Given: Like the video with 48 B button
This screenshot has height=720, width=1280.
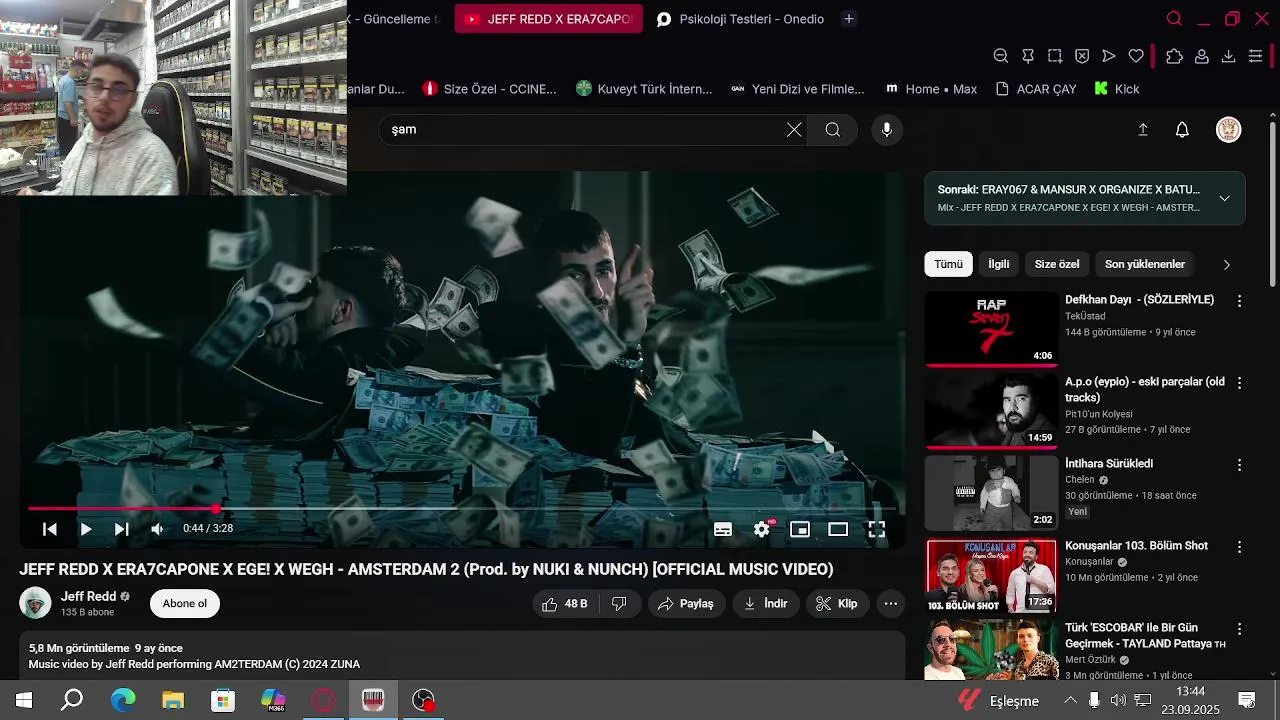Looking at the screenshot, I should tap(564, 604).
